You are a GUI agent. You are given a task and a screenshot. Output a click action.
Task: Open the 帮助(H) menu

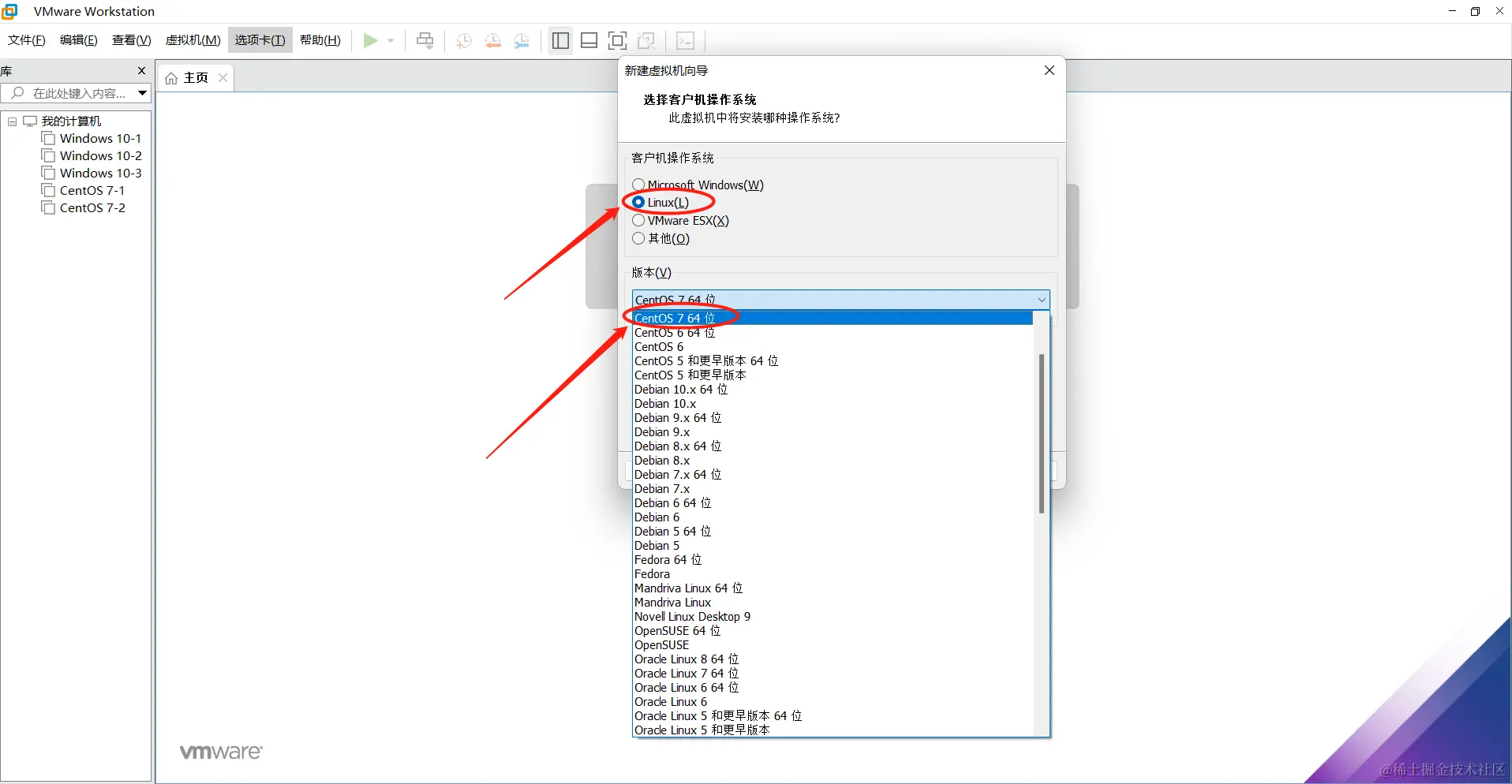[x=320, y=40]
